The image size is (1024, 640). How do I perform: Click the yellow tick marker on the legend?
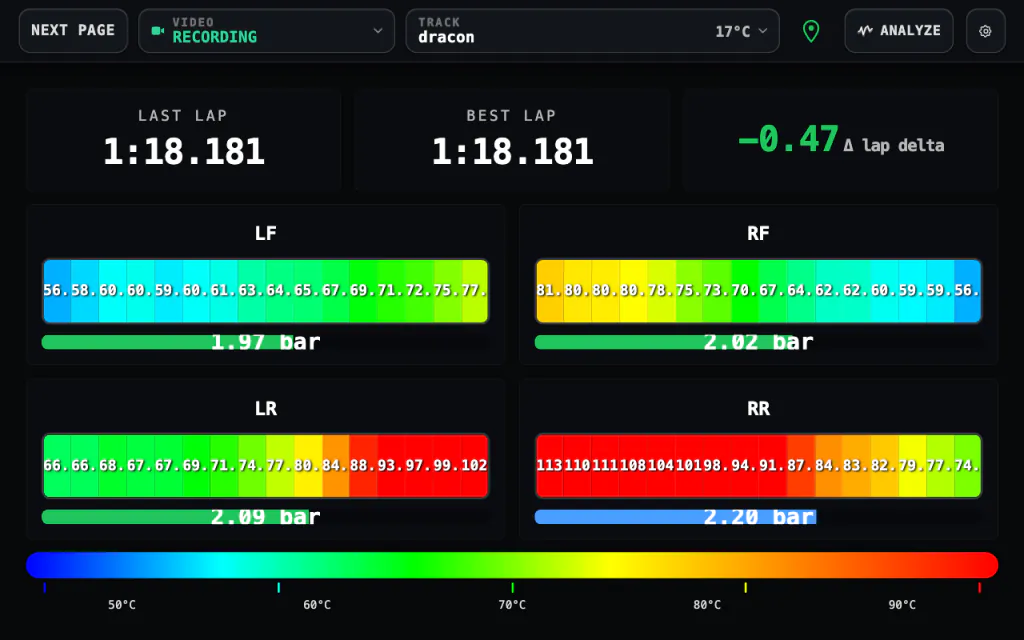(745, 588)
